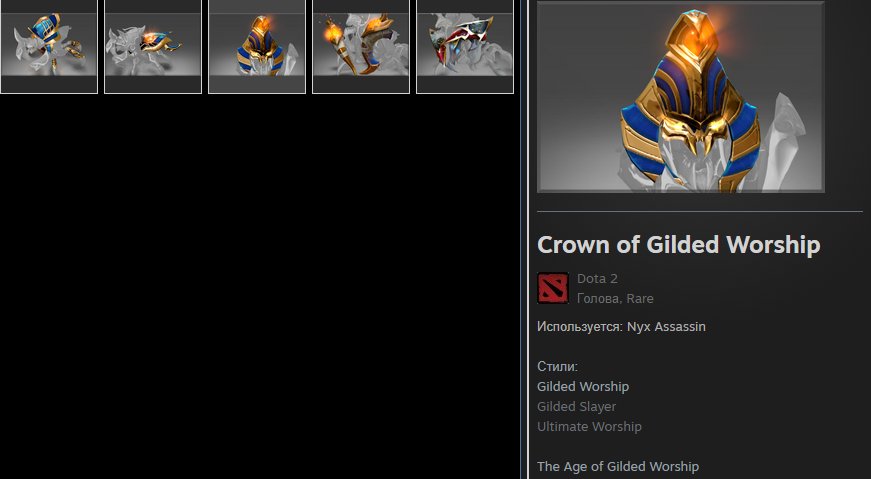Click the empty black inventory area below thumbnails
This screenshot has height=479, width=871.
point(259,286)
